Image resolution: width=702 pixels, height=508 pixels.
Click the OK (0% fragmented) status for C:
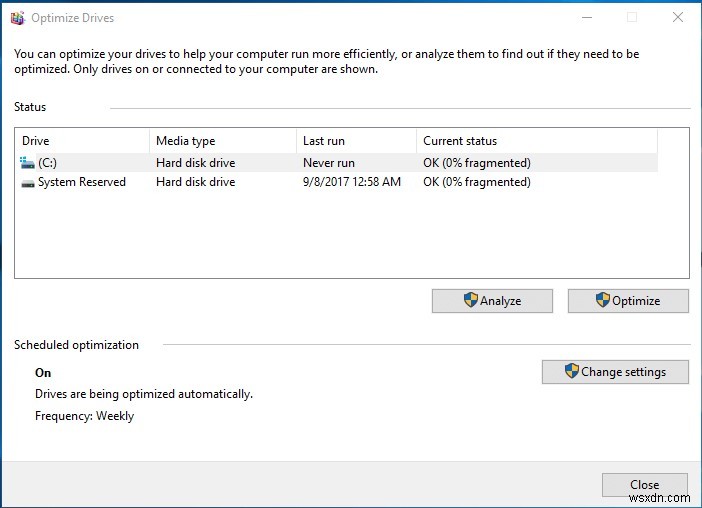pos(477,163)
